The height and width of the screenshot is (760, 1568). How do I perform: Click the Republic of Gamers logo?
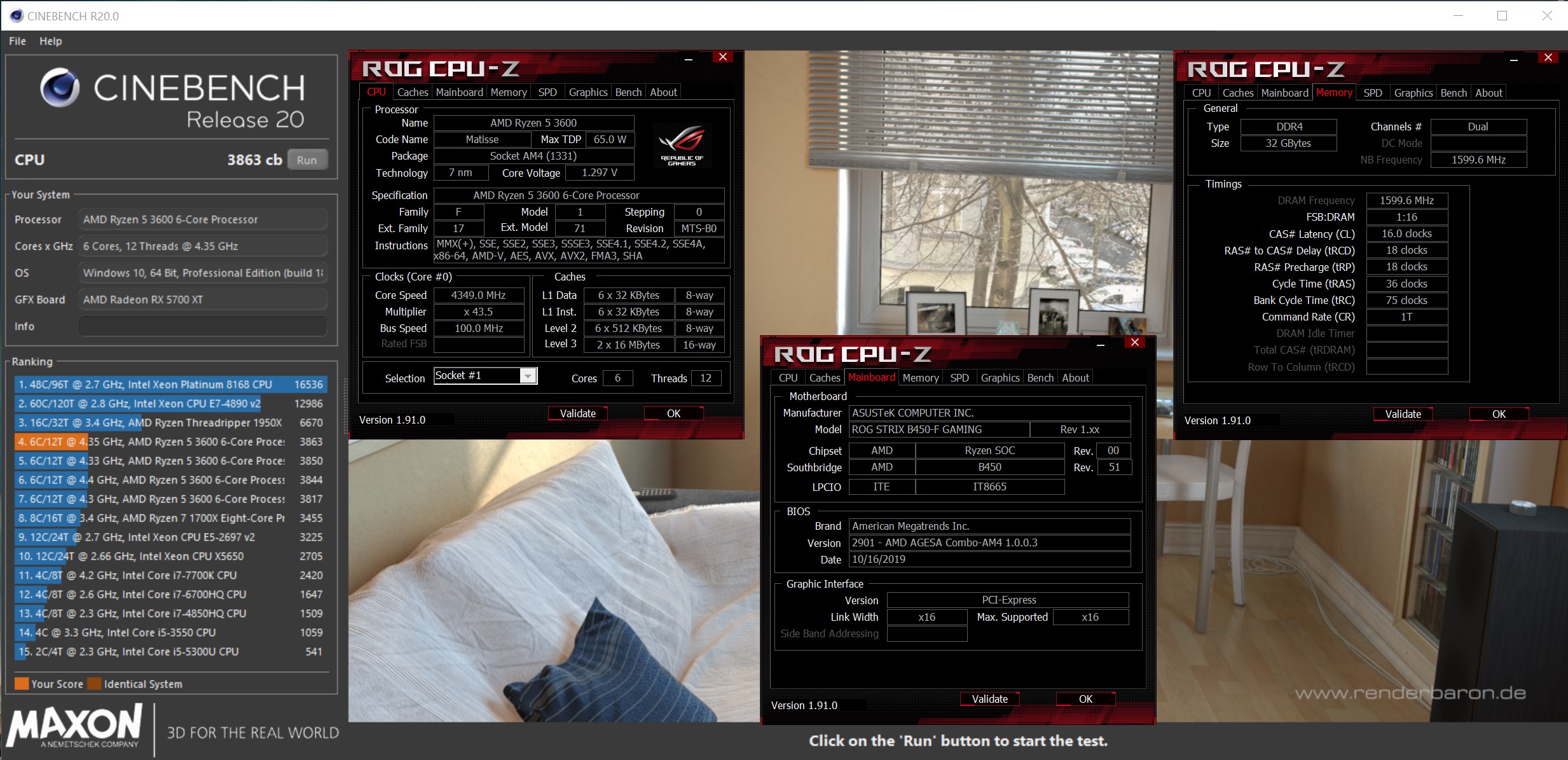pyautogui.click(x=682, y=146)
